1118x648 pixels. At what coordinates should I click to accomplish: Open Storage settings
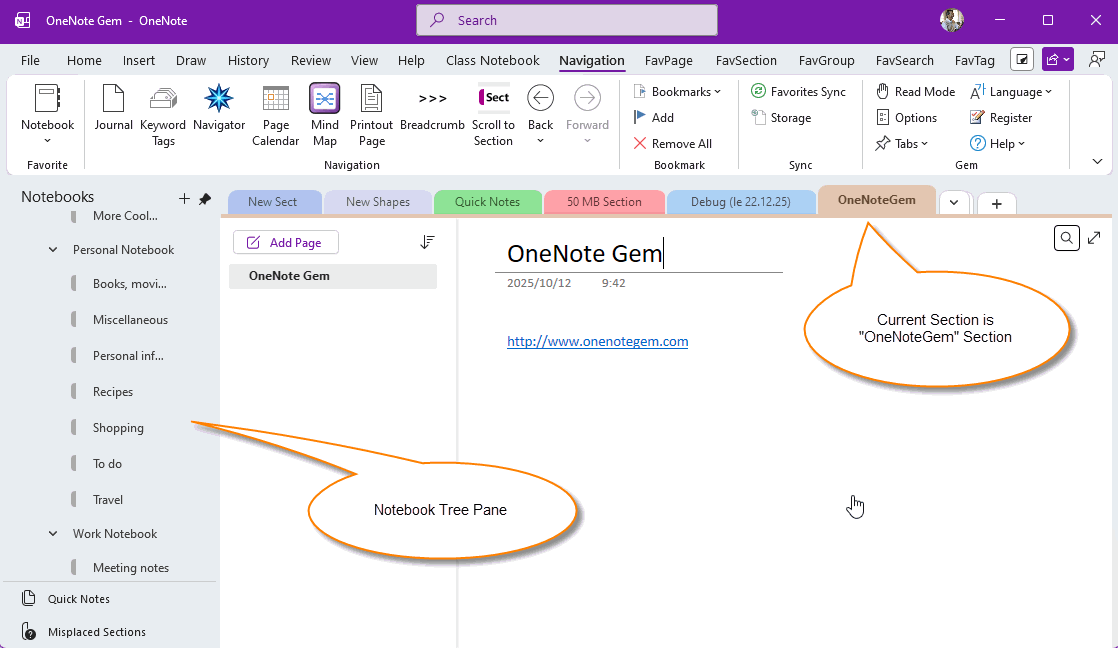[x=781, y=118]
